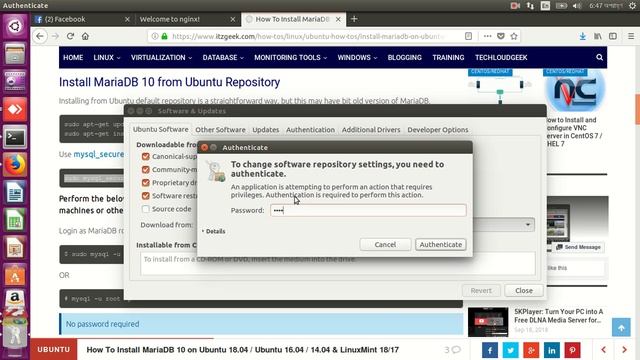Image resolution: width=640 pixels, height=360 pixels.
Task: Toggle Proprietary drivers checkbox
Action: pyautogui.click(x=145, y=182)
